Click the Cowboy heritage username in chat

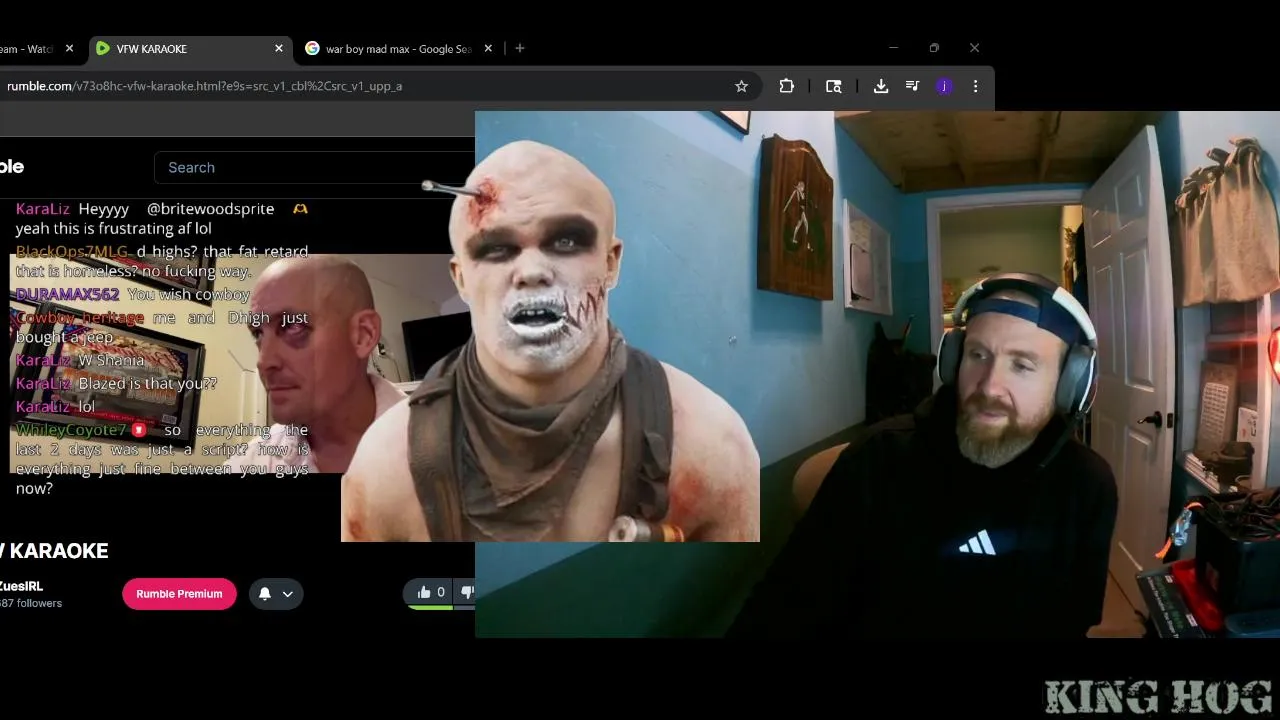(x=80, y=317)
